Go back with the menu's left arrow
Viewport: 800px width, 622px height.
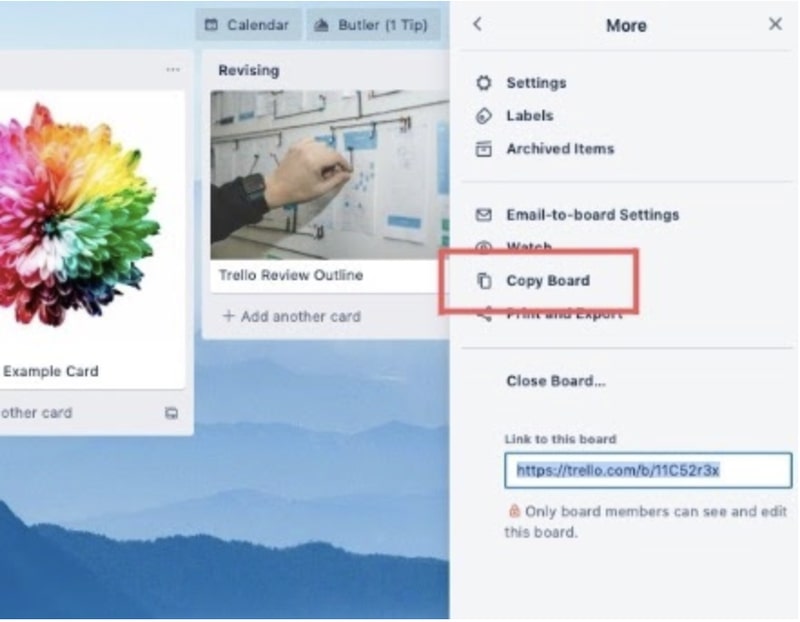(x=477, y=24)
